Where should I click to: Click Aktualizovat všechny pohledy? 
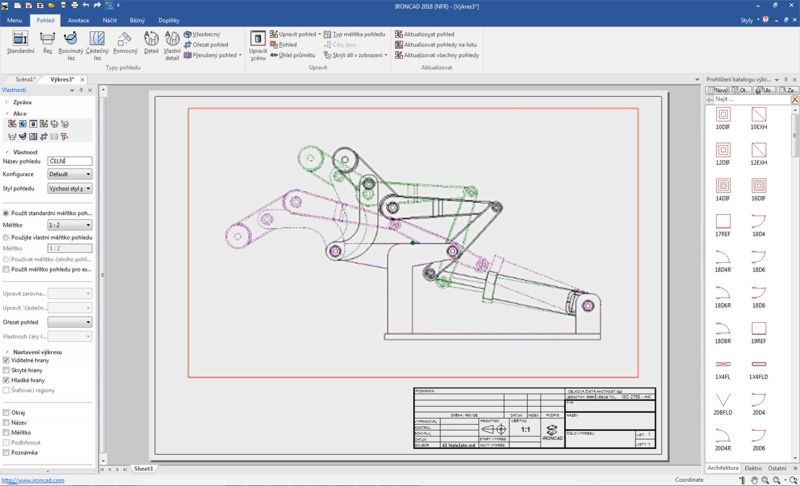(437, 55)
